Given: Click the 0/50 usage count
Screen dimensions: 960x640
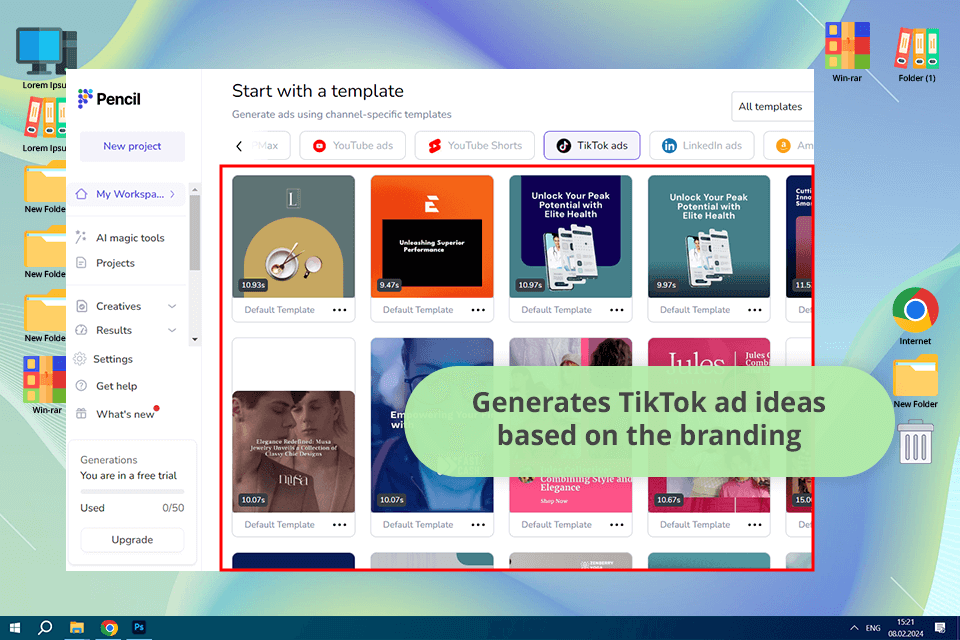Looking at the screenshot, I should [x=173, y=508].
